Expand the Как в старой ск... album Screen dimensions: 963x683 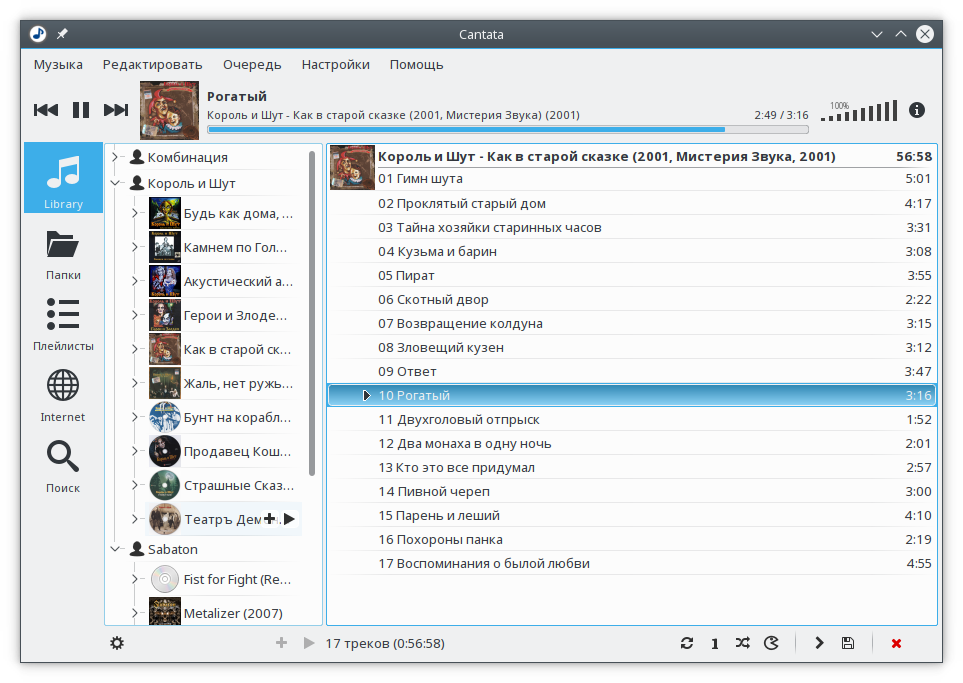pyautogui.click(x=135, y=349)
